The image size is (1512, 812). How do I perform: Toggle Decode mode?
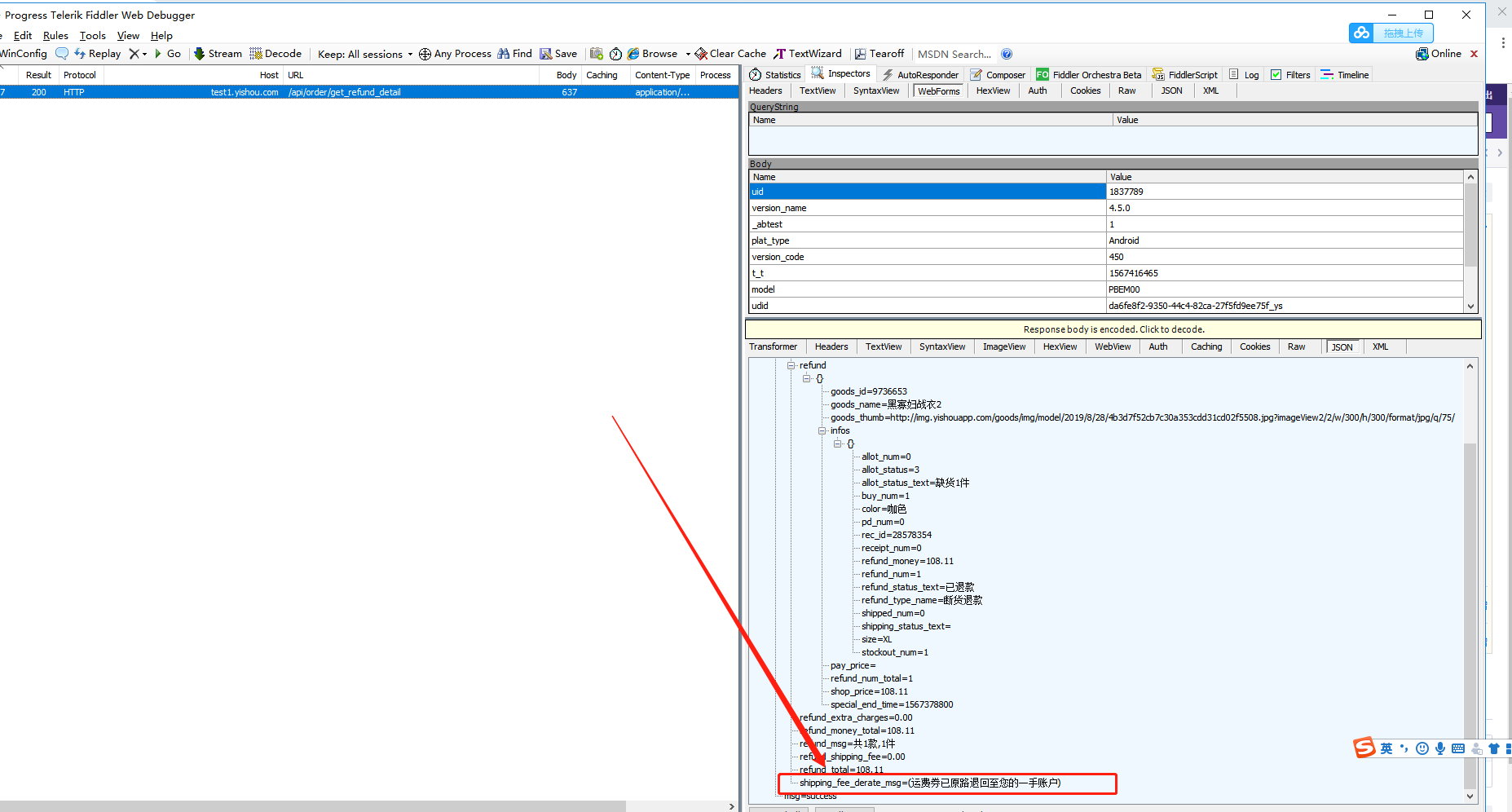[276, 54]
